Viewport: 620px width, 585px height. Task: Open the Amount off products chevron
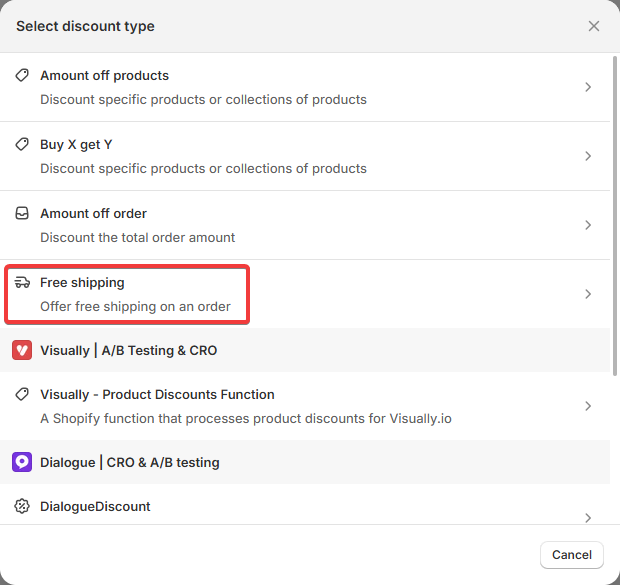coord(588,87)
